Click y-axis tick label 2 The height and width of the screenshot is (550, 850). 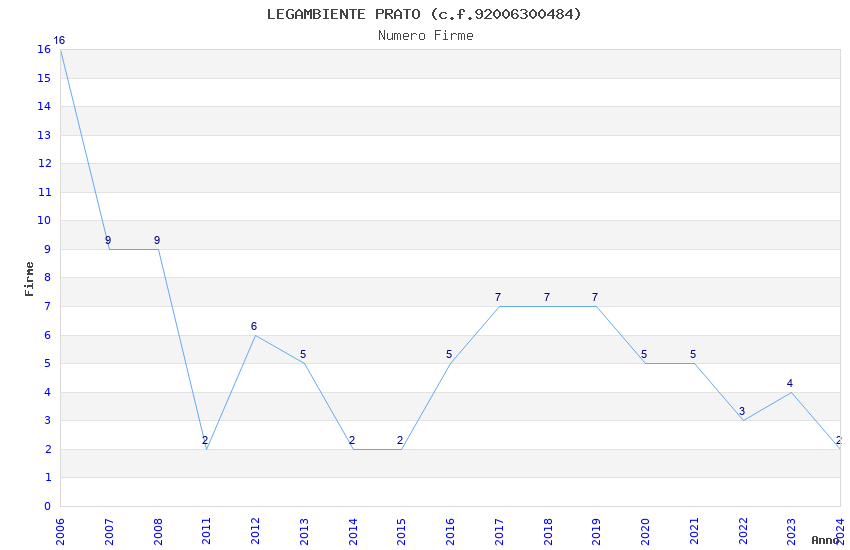[48, 449]
